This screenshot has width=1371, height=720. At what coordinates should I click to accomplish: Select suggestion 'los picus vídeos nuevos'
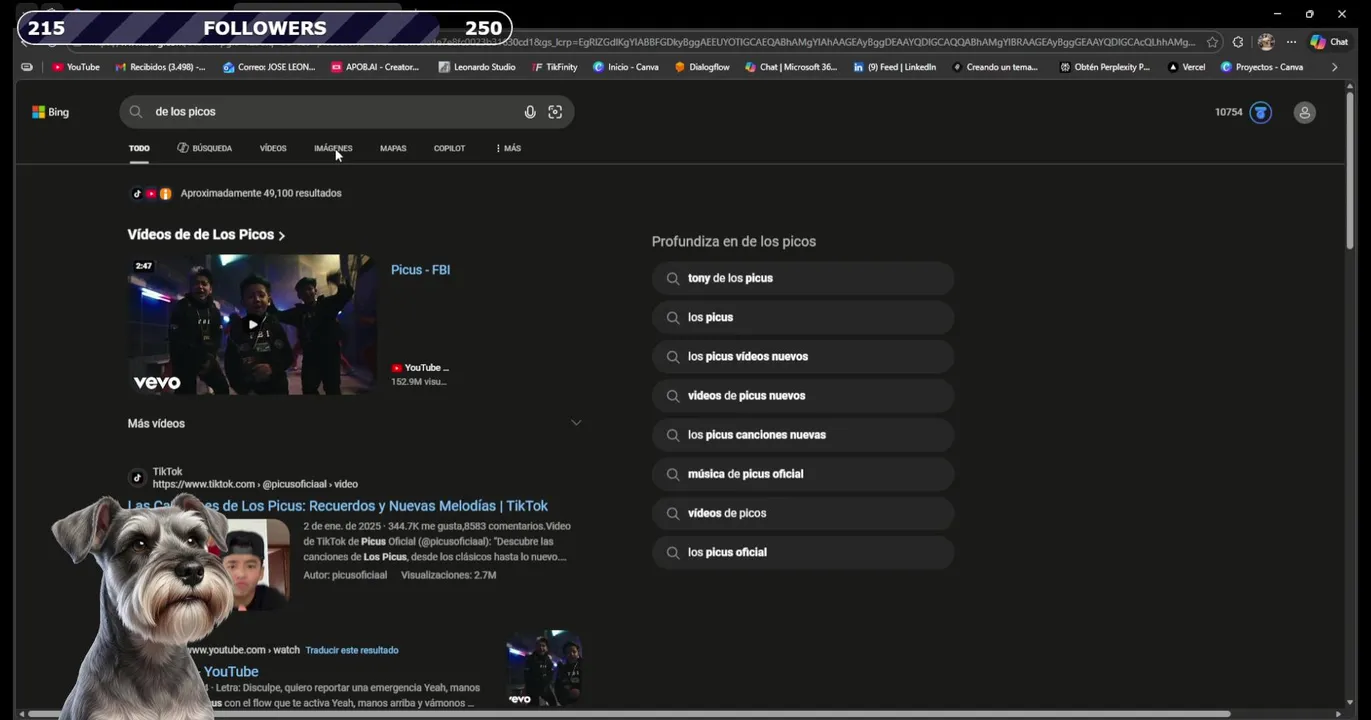click(803, 356)
